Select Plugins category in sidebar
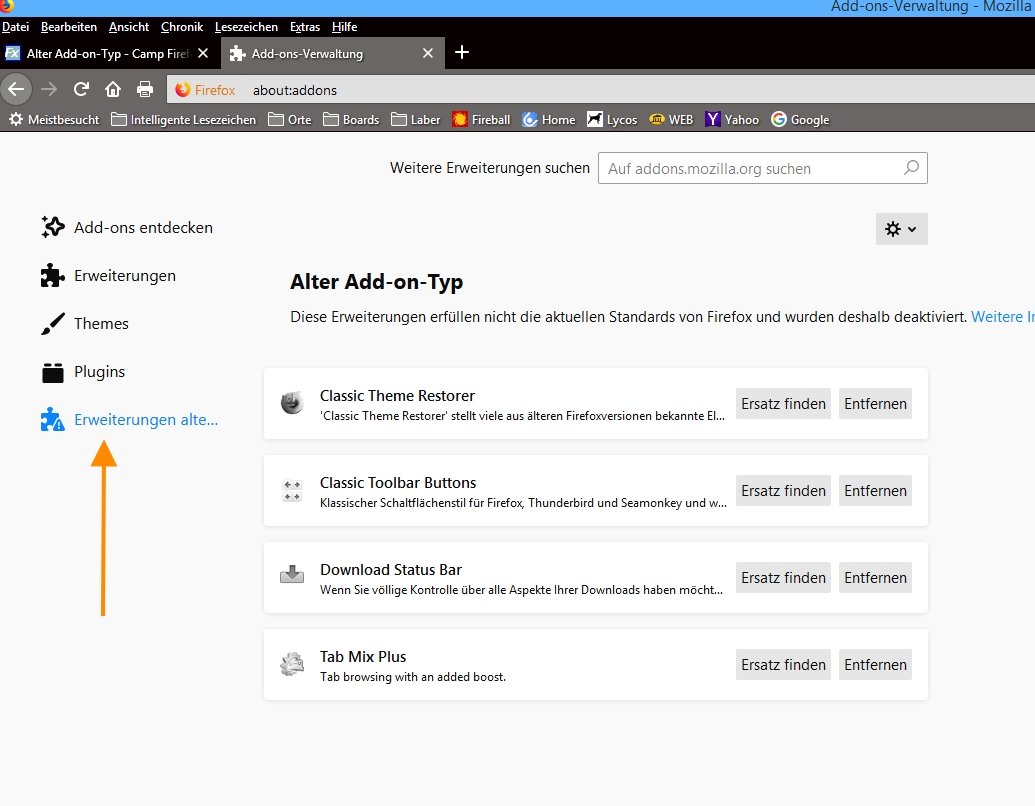 83,372
